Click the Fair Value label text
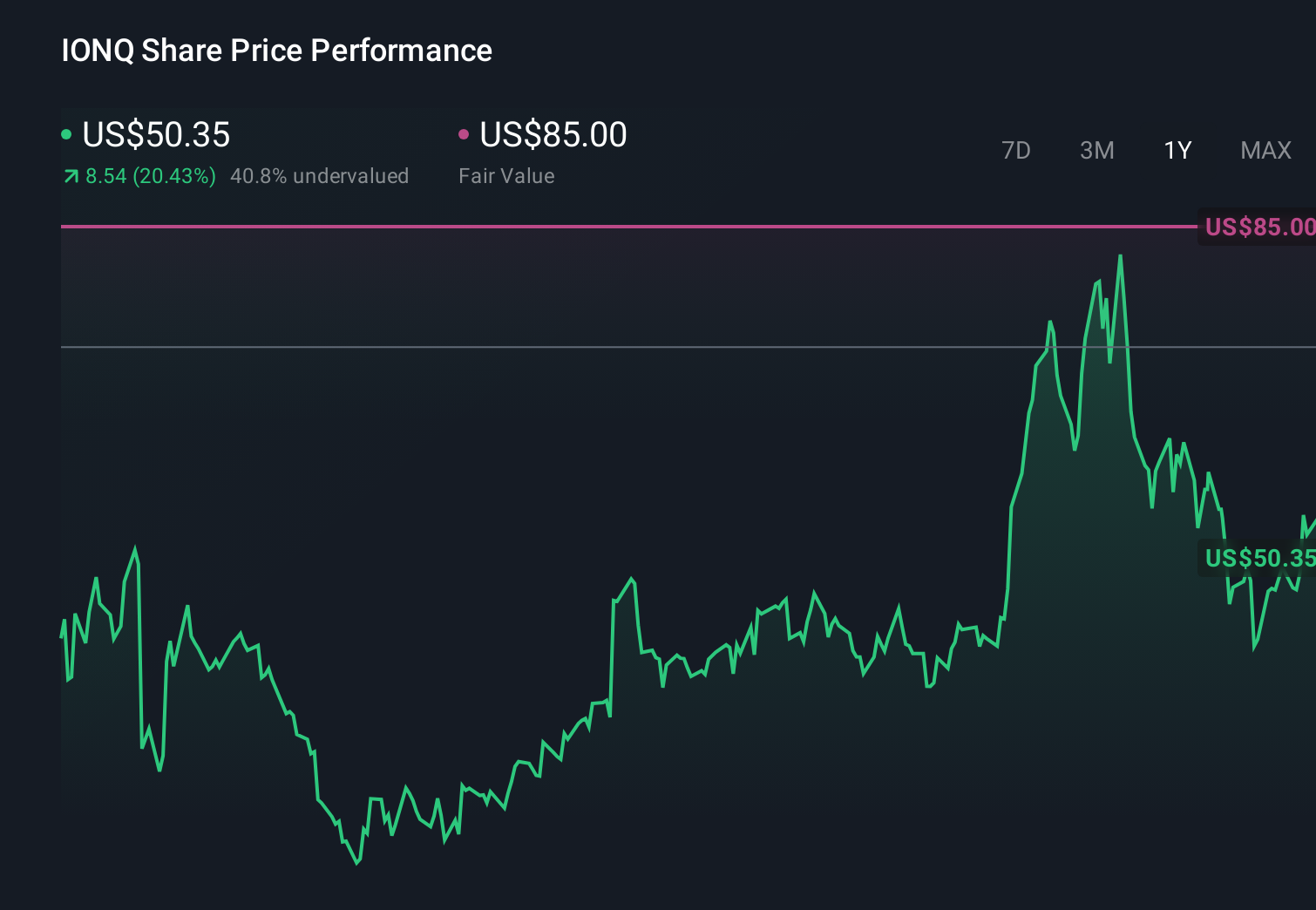Screen dimensions: 1316x910 coord(506,175)
